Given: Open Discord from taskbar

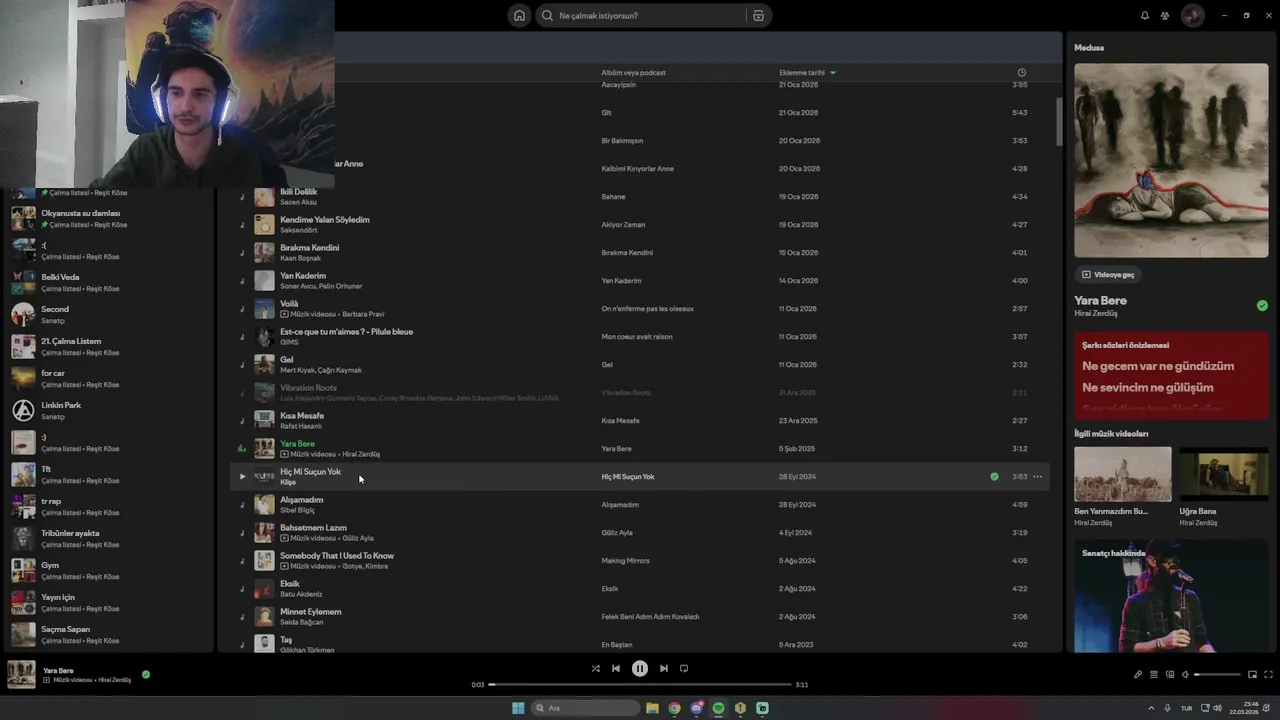Looking at the screenshot, I should click(697, 708).
